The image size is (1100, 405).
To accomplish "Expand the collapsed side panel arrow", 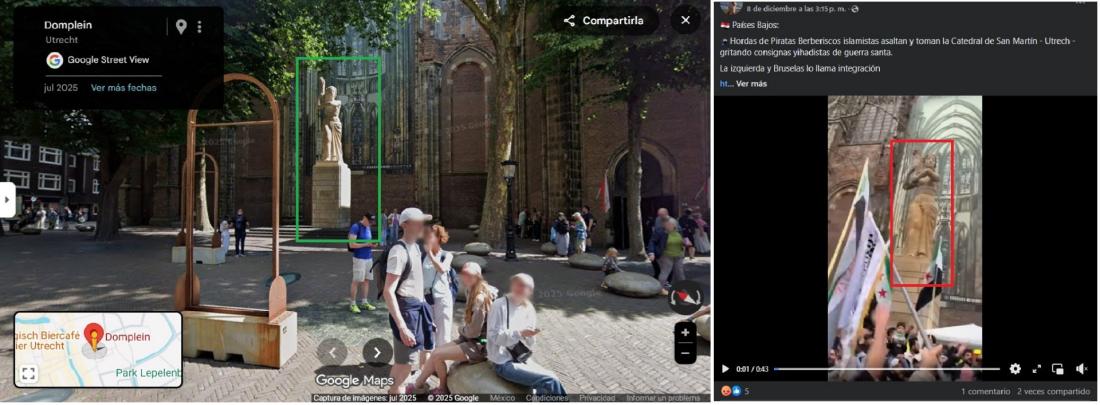I will pyautogui.click(x=7, y=199).
